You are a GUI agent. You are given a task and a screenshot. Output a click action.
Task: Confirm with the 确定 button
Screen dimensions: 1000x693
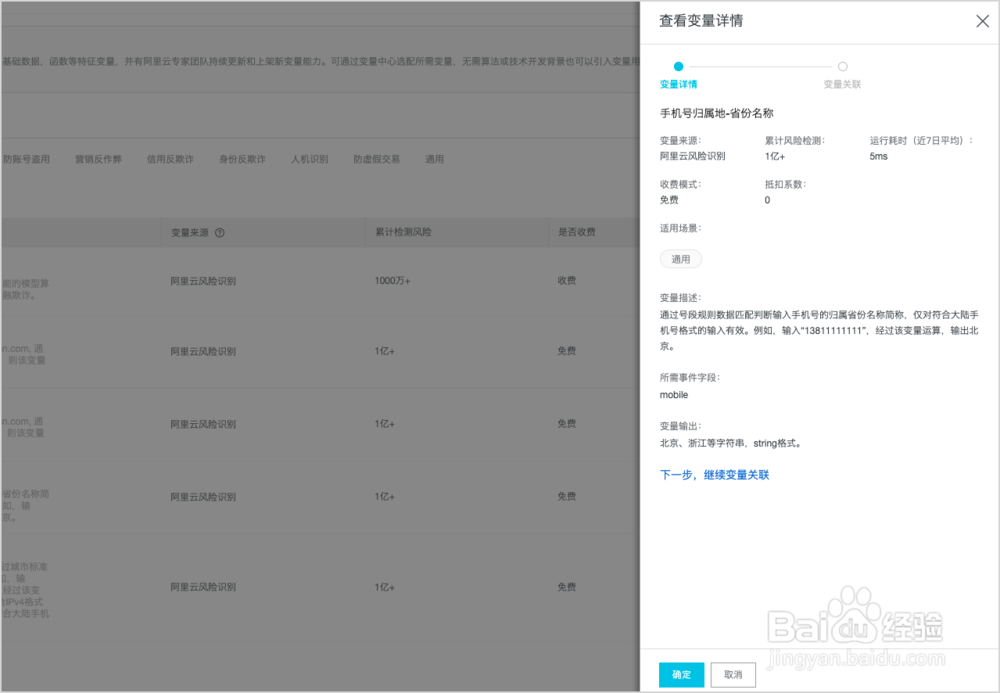coord(681,675)
